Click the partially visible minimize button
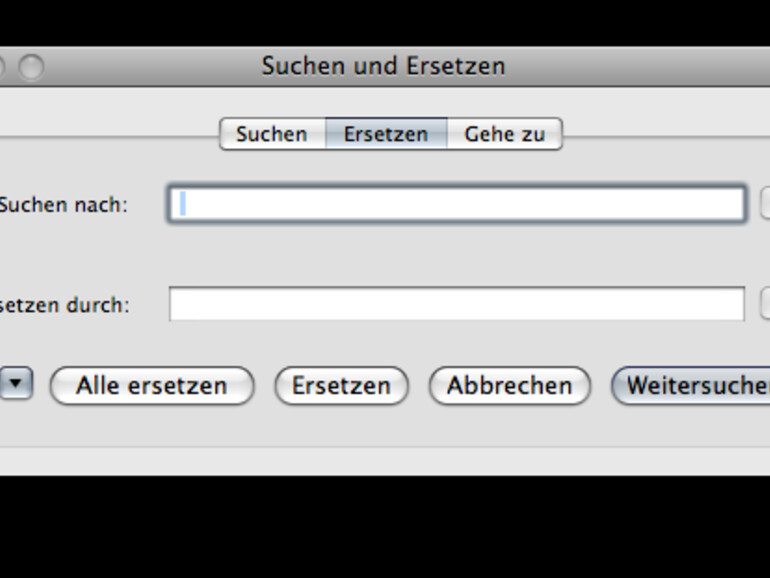Viewport: 770px width, 578px height. [2, 67]
